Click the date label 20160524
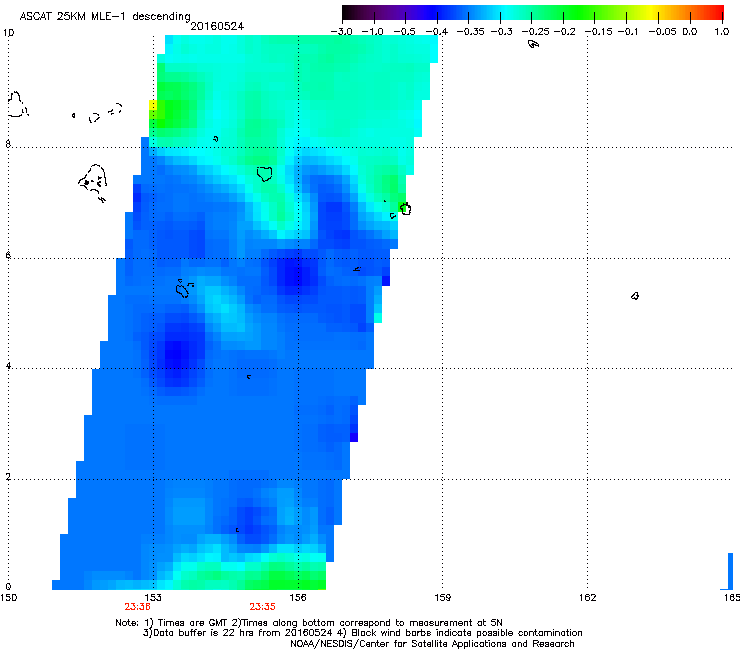Image resolution: width=740 pixels, height=650 pixels. click(217, 26)
